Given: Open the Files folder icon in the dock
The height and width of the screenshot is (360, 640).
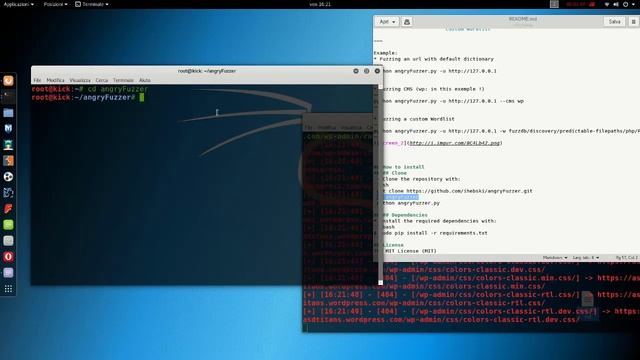Looking at the screenshot, I should [x=8, y=113].
